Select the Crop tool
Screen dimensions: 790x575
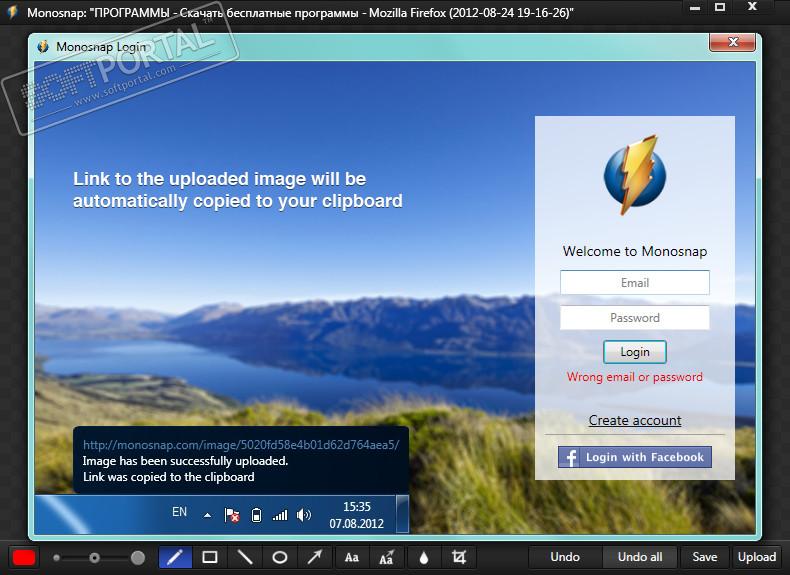(458, 557)
